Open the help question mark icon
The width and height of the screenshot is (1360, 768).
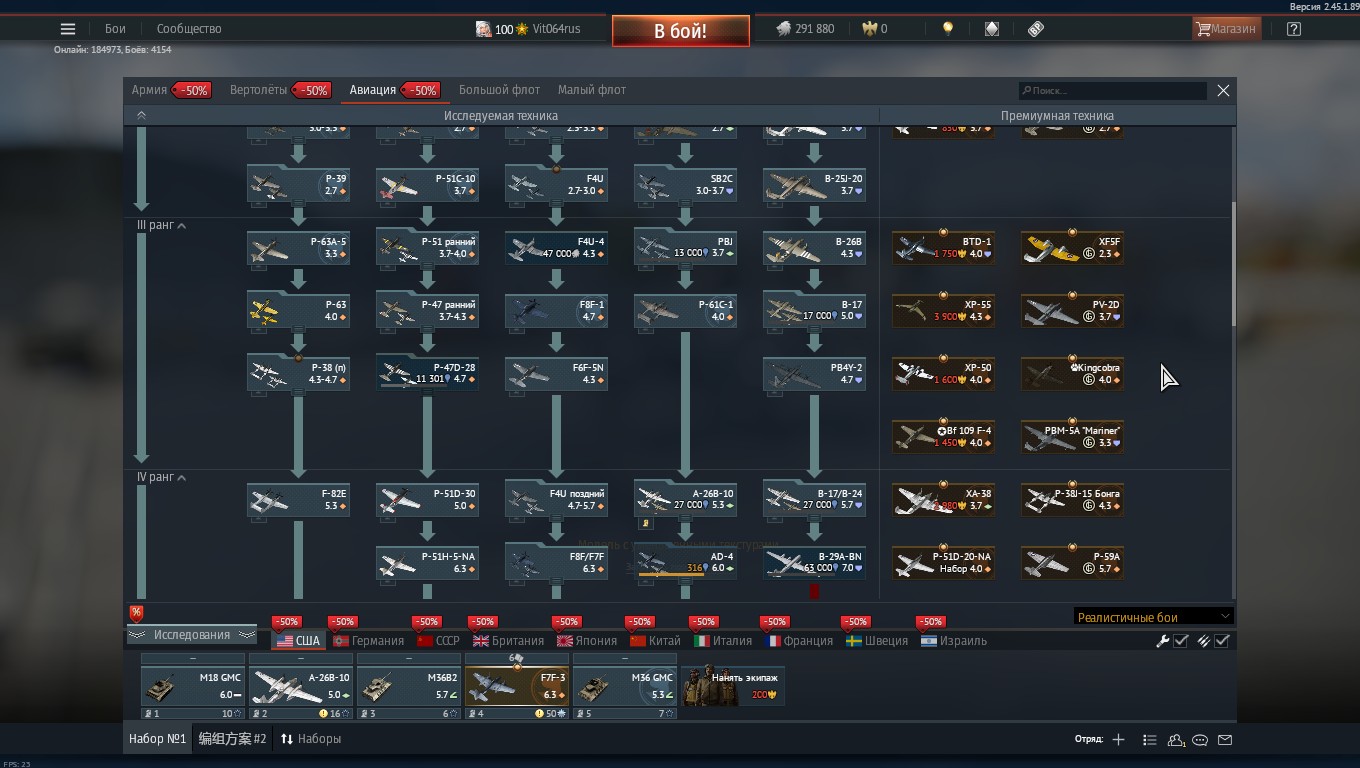tap(1294, 29)
